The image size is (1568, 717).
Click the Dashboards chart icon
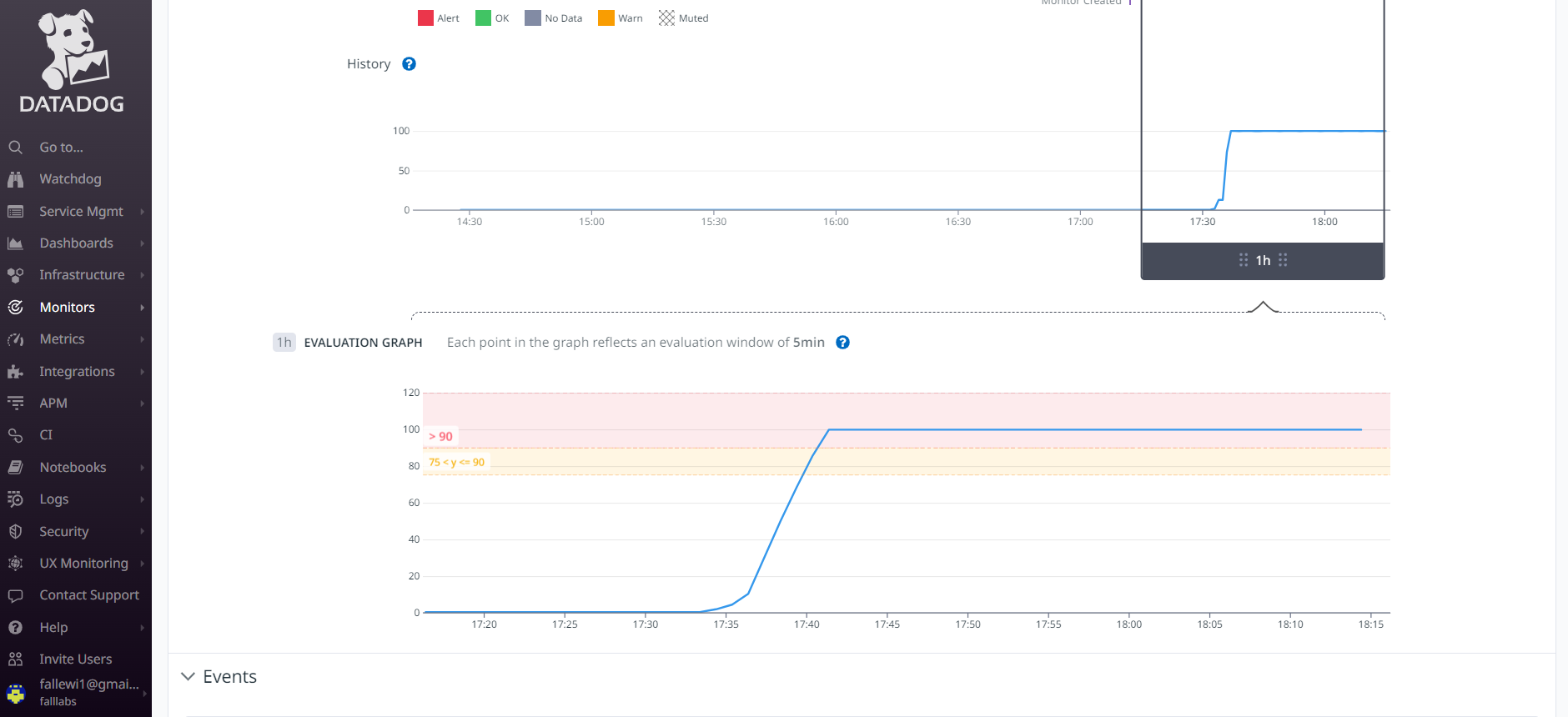coord(15,243)
